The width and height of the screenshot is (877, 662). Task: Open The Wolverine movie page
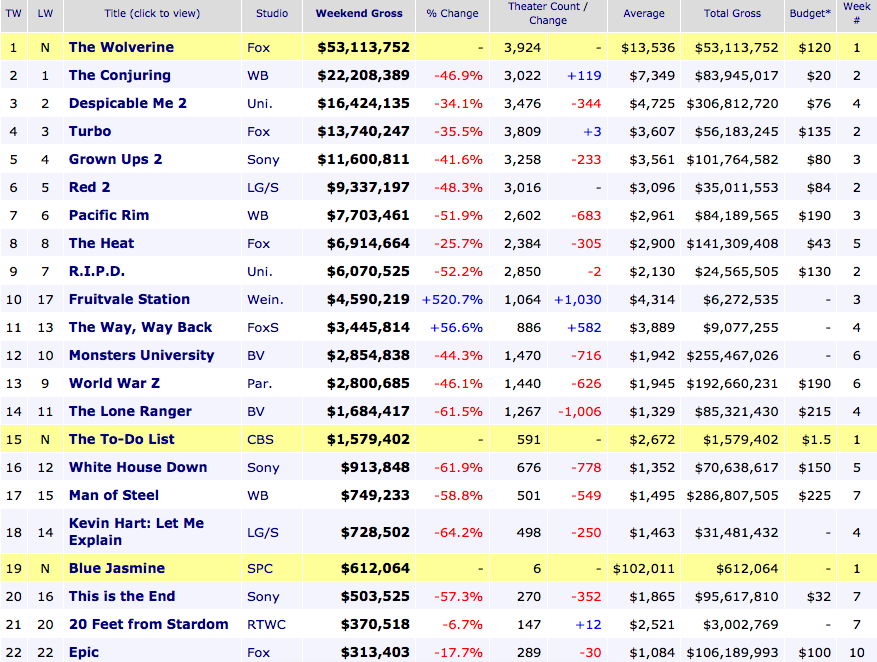click(x=121, y=48)
